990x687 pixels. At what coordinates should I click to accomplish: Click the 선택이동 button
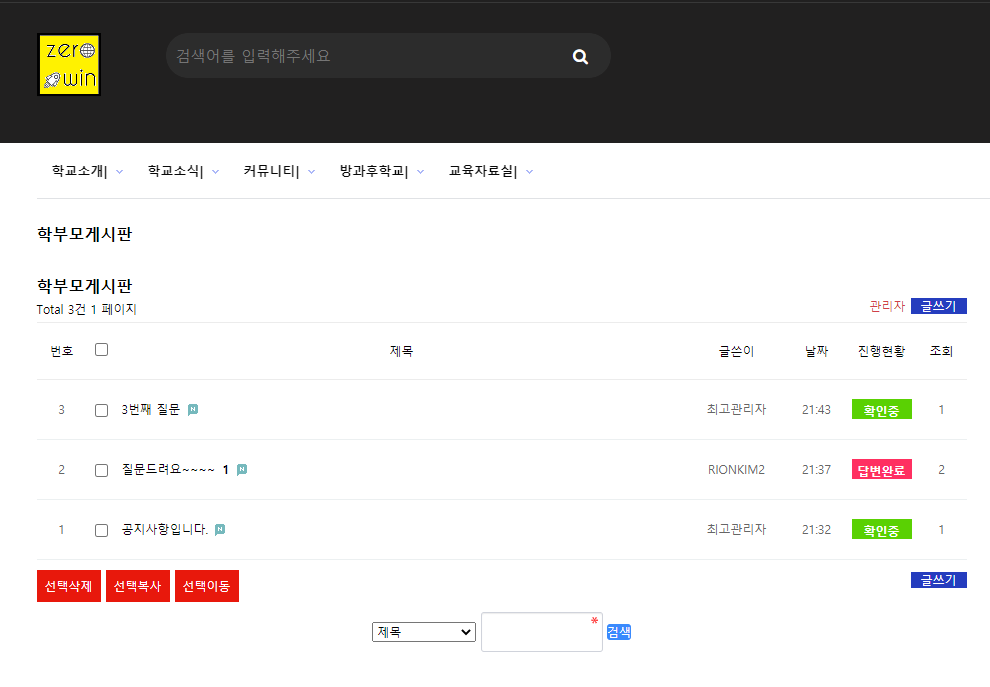[x=207, y=586]
